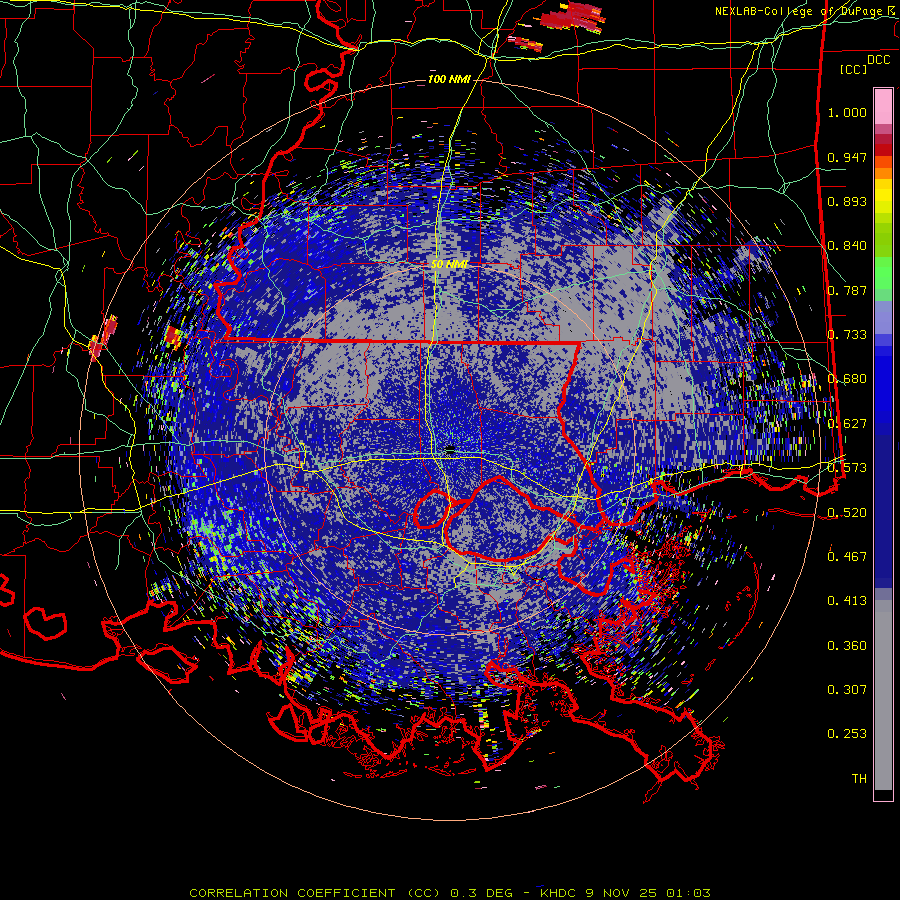The height and width of the screenshot is (900, 900).
Task: Select the 0.253 scale label
Action: pyautogui.click(x=847, y=734)
